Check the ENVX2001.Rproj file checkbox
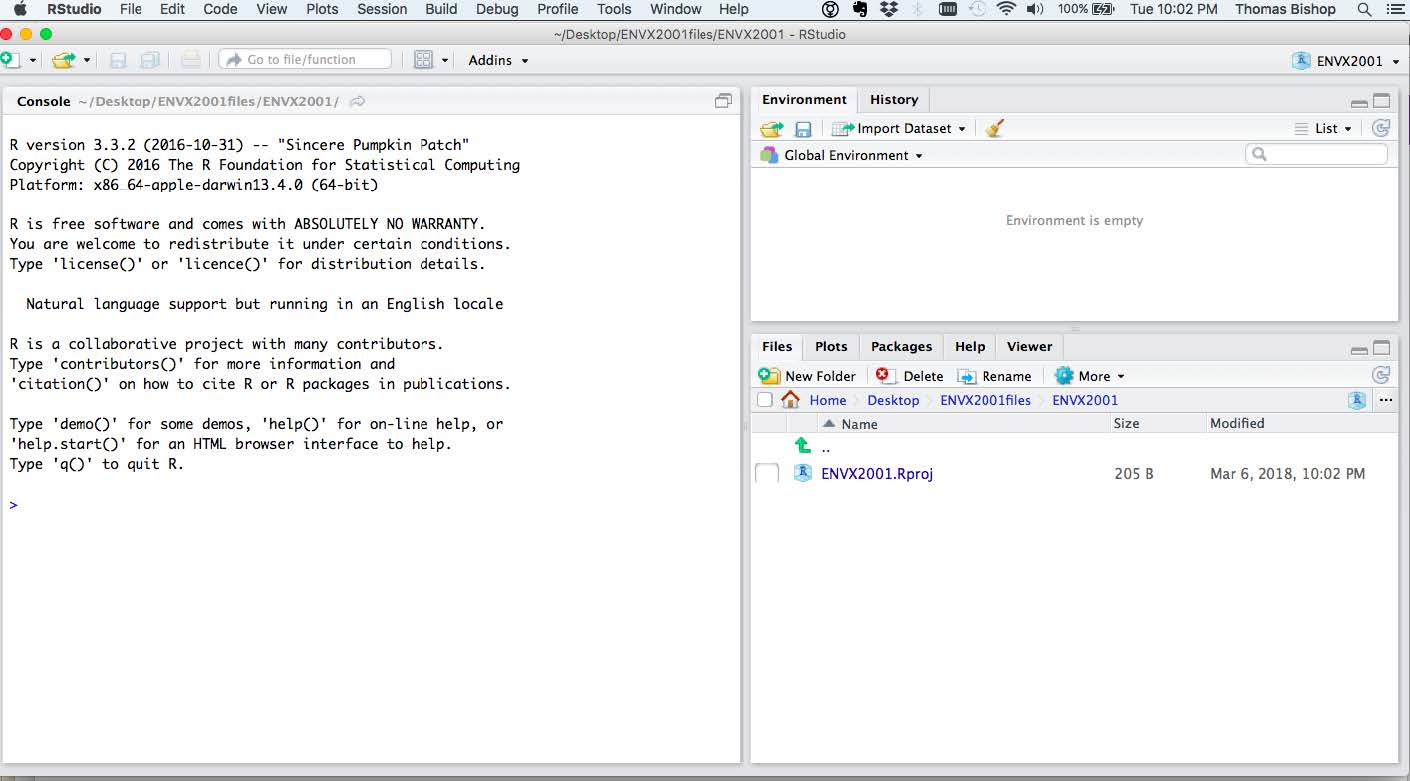The image size is (1410, 781). click(x=767, y=473)
